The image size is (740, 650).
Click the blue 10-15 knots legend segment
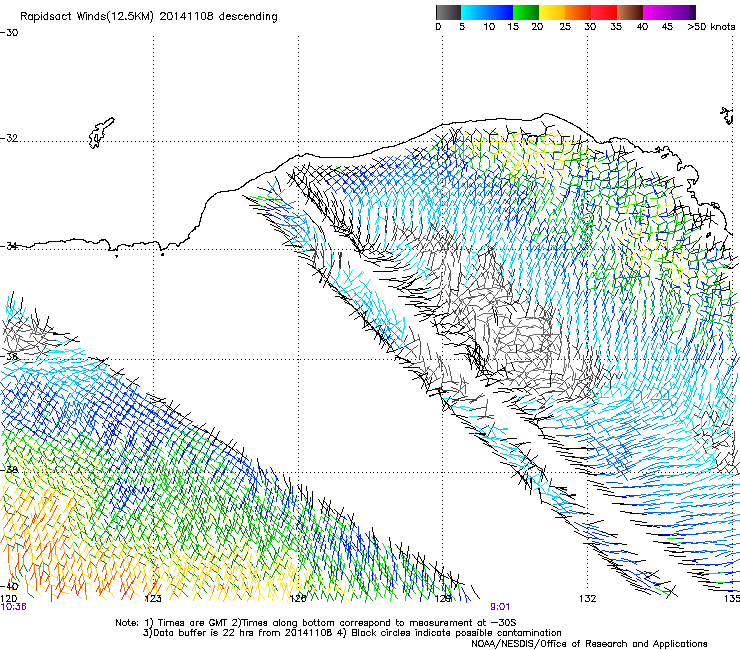tap(500, 12)
